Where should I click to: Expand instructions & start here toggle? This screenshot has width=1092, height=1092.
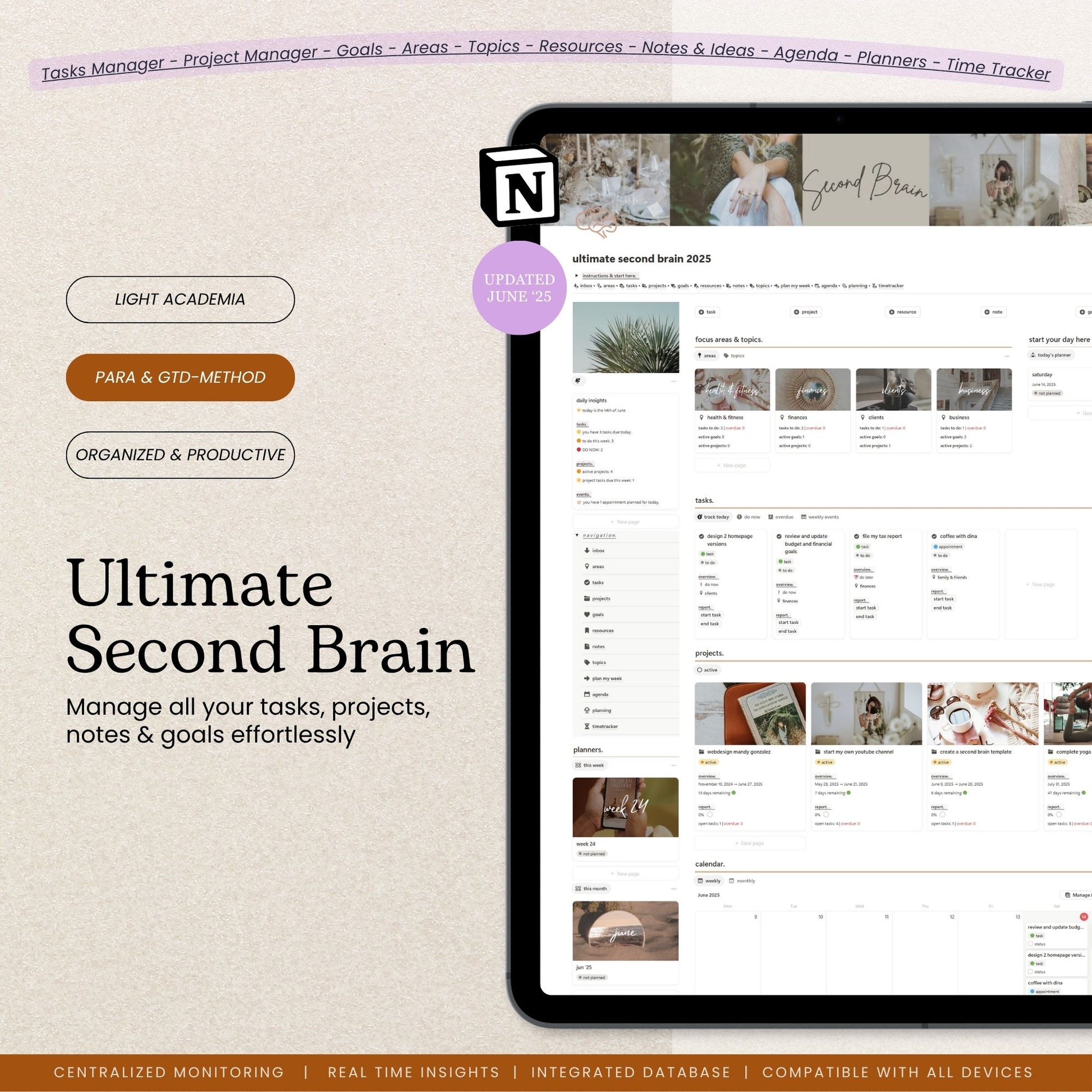point(576,276)
